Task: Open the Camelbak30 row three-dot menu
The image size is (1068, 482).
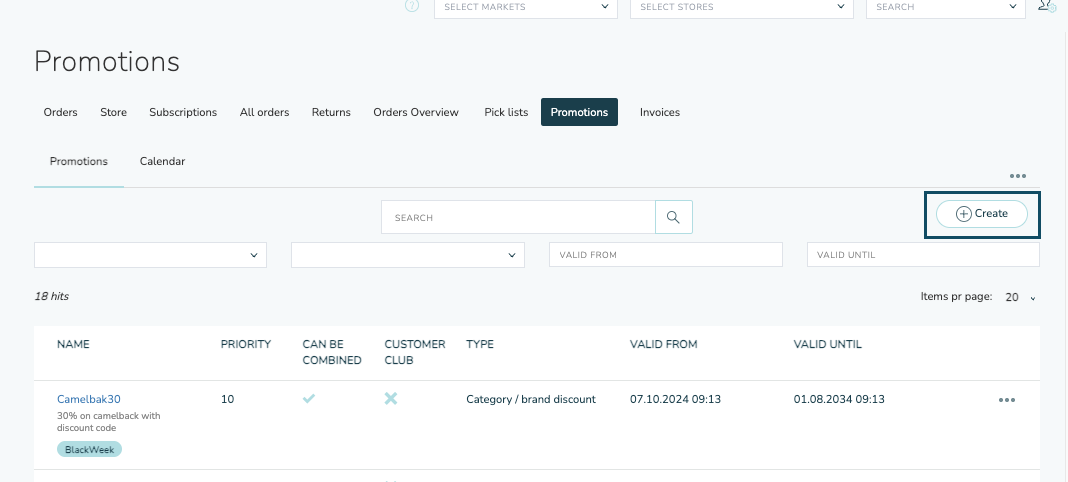Action: (1006, 400)
